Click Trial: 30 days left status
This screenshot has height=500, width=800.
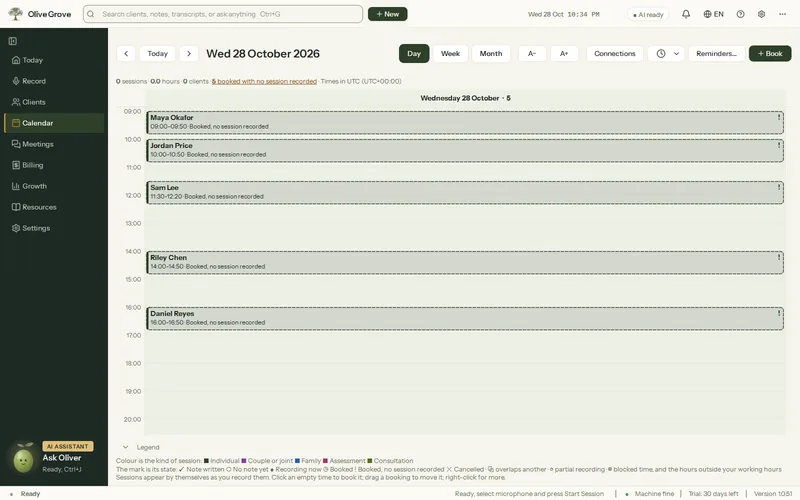pyautogui.click(x=713, y=494)
